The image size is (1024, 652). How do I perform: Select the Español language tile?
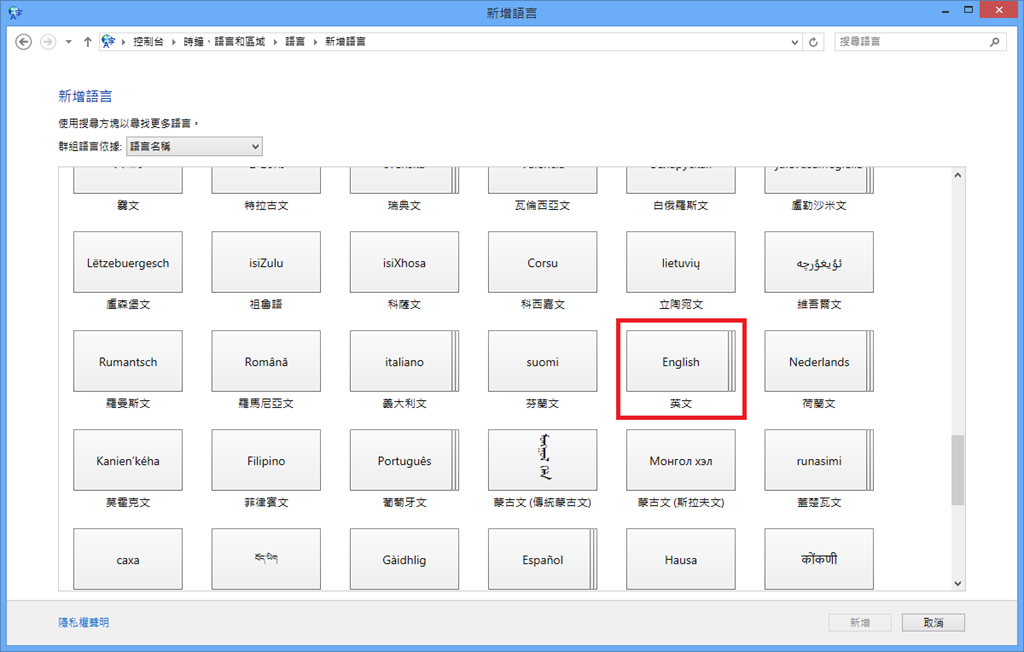(x=543, y=559)
